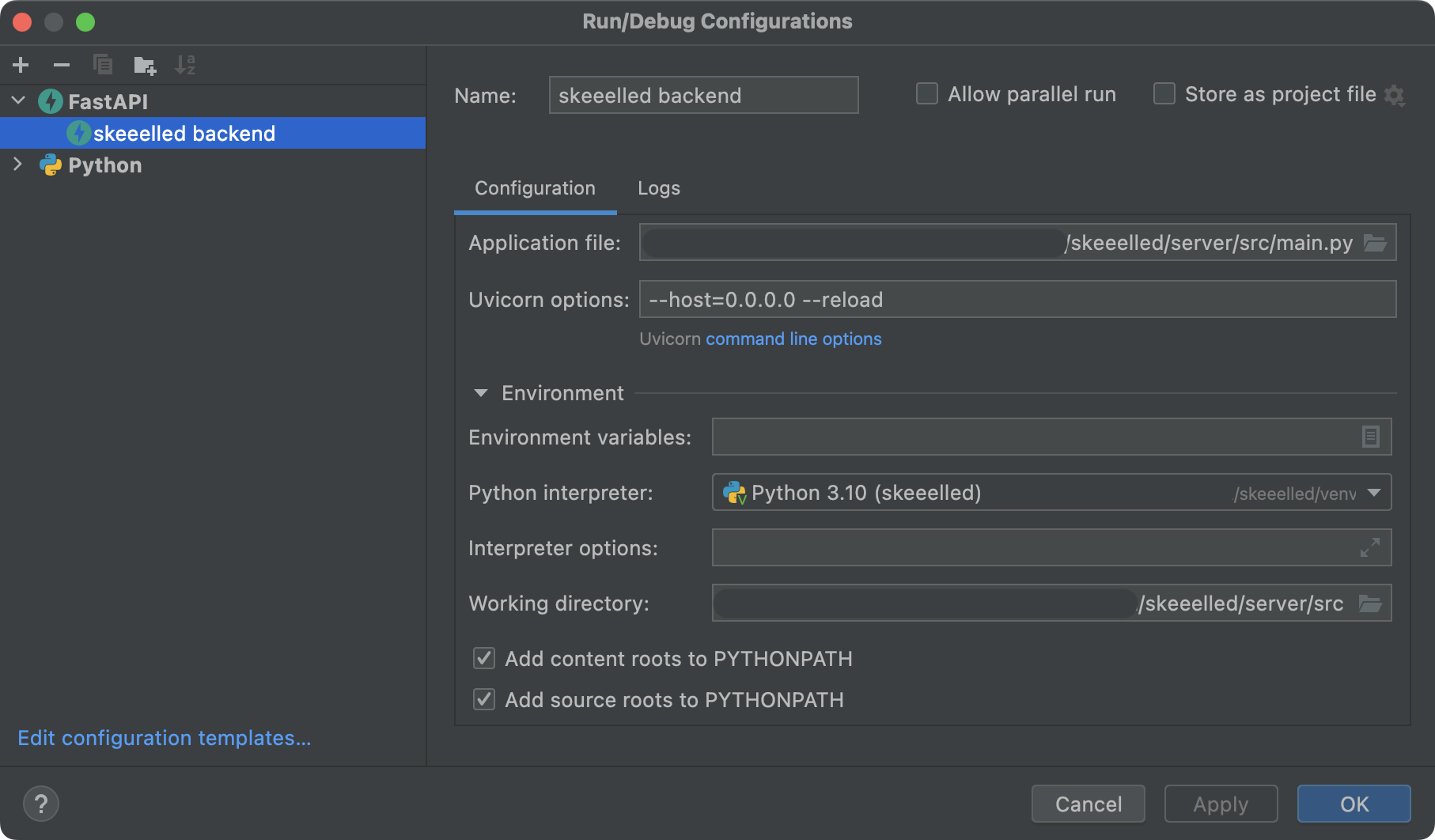This screenshot has width=1435, height=840.
Task: Click the Copy Configuration icon
Action: 103,65
